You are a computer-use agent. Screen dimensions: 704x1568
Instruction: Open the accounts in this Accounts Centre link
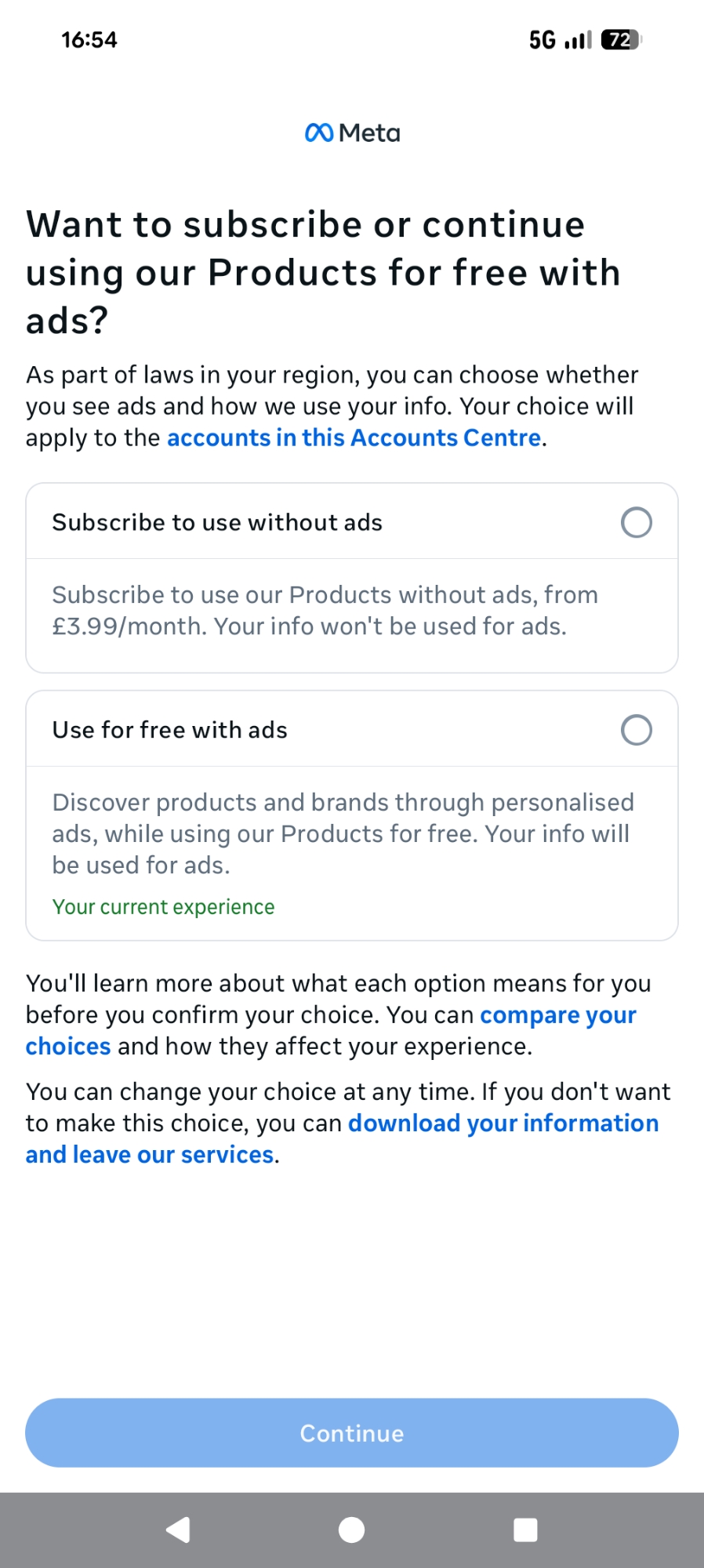pos(354,437)
